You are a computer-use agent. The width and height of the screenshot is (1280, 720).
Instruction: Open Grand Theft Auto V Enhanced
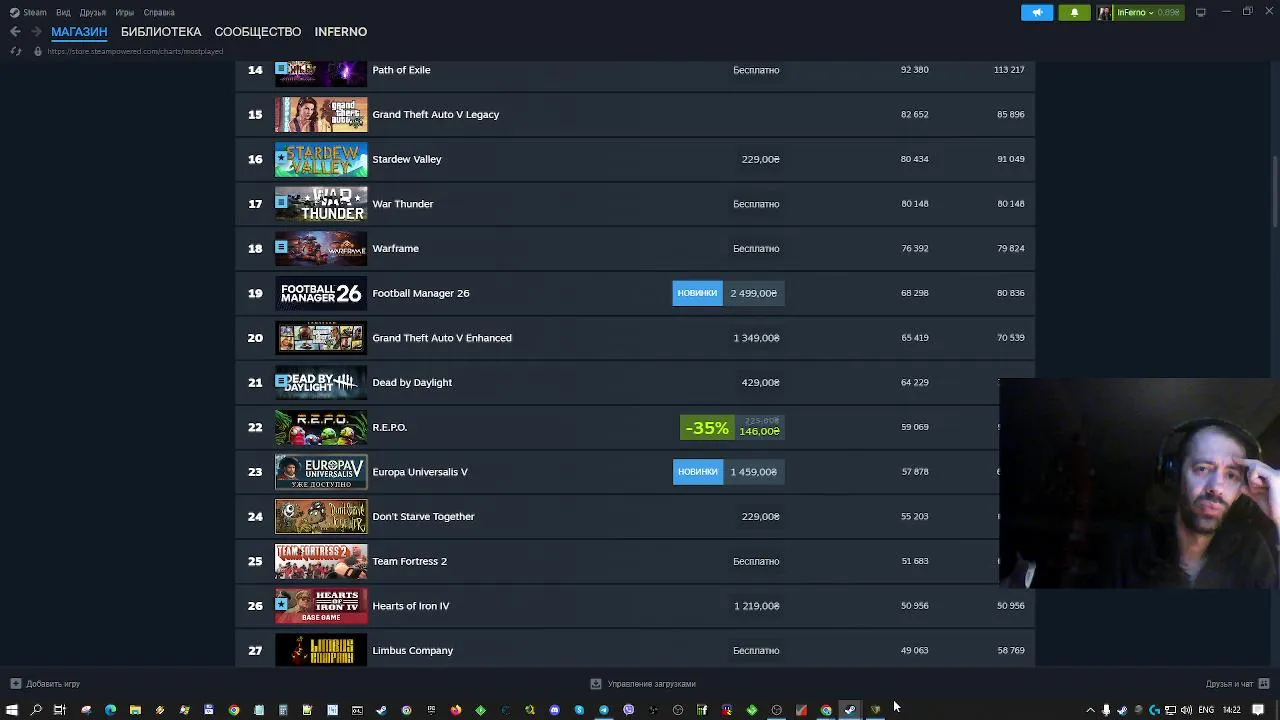[442, 338]
